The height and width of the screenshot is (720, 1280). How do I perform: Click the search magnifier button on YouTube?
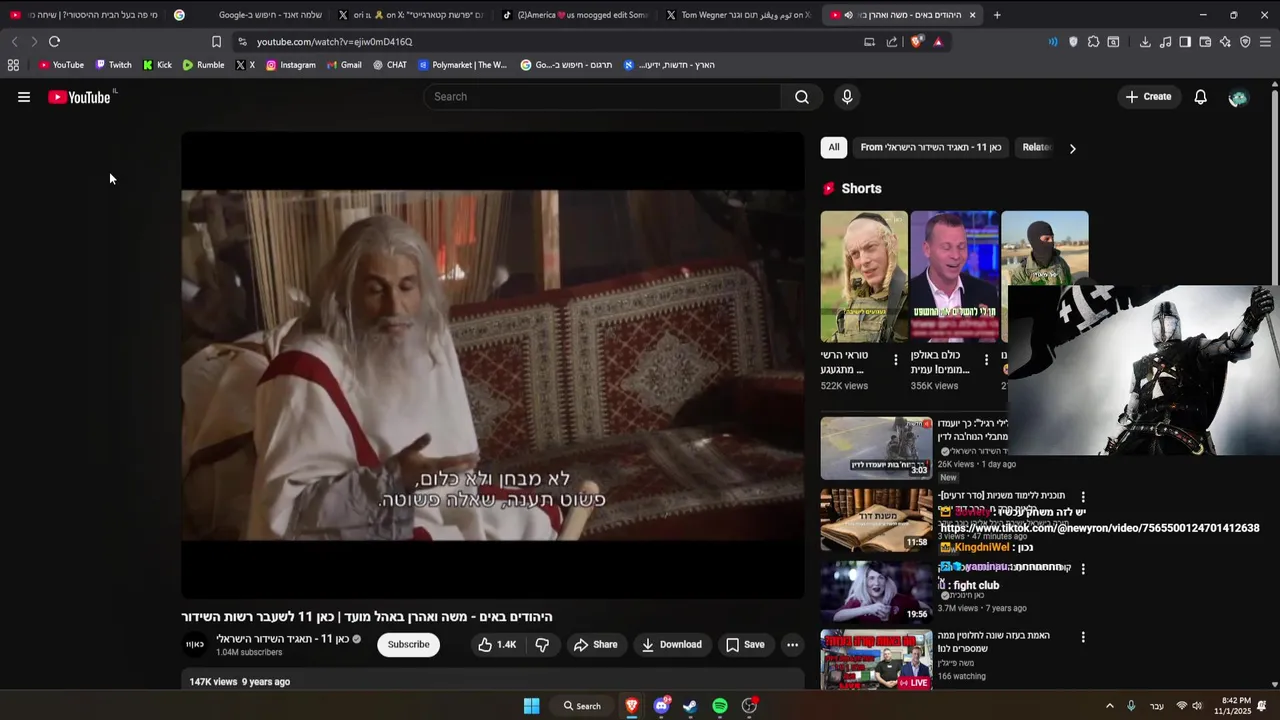coord(802,97)
